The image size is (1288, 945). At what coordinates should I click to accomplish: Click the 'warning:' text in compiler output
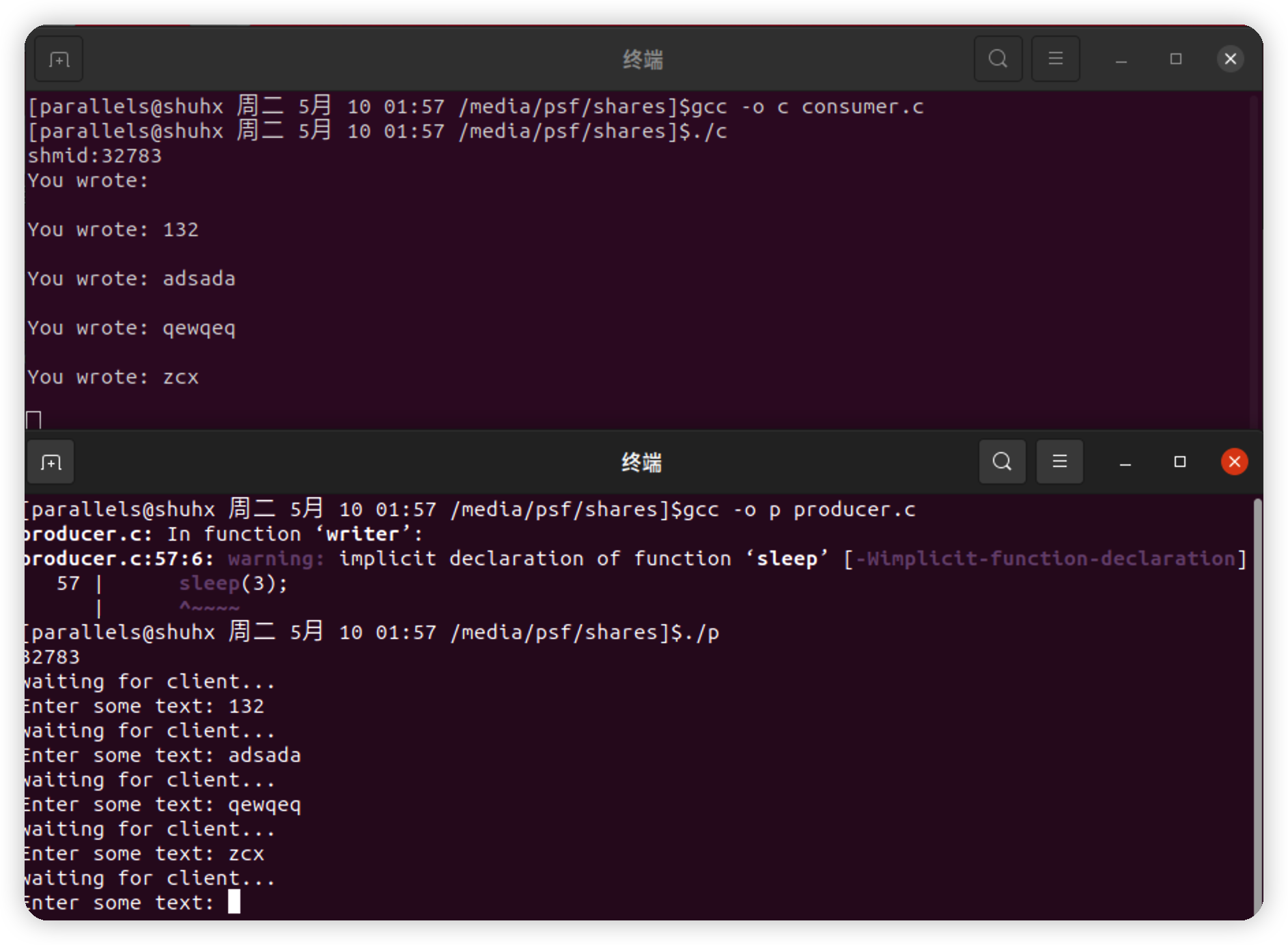tap(276, 559)
